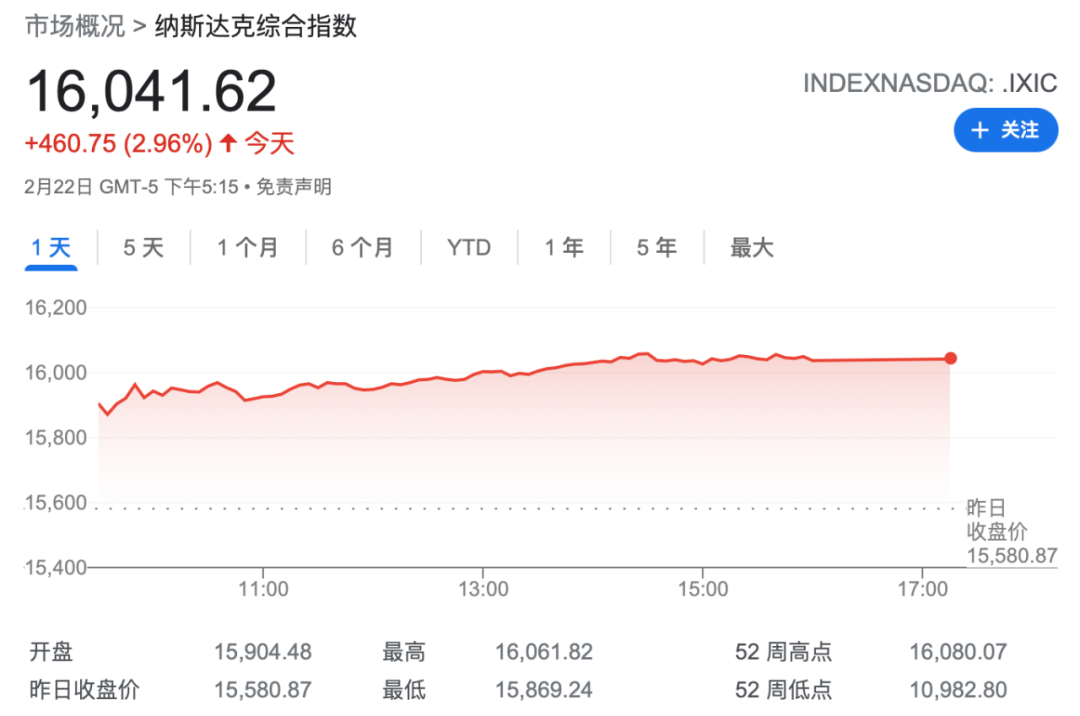Show the 6 个月 chart range

363,247
